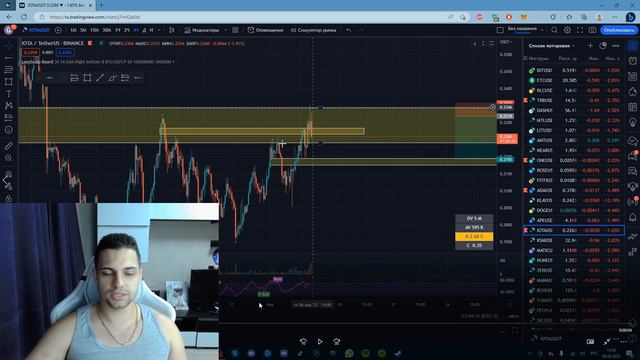This screenshot has height=360, width=640.
Task: Select APEUSDT row in watchlist
Action: point(574,220)
